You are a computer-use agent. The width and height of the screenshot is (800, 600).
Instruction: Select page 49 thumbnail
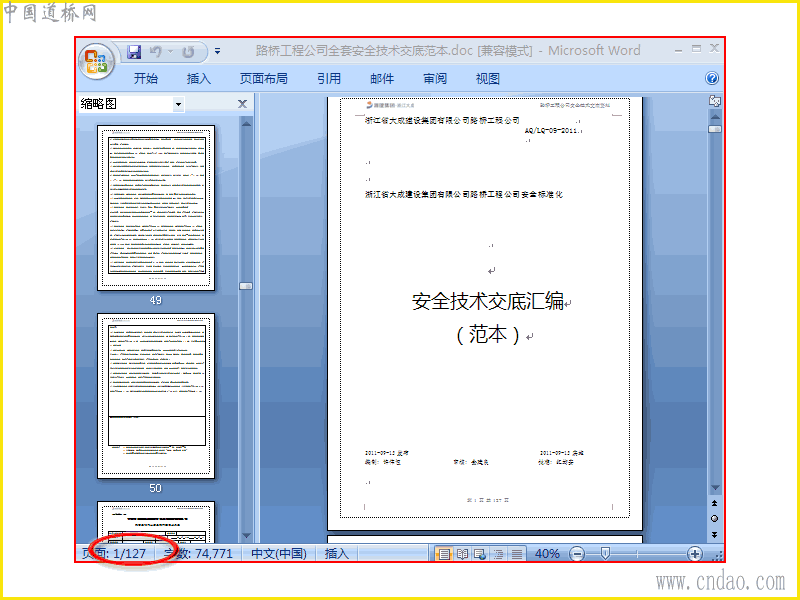156,208
